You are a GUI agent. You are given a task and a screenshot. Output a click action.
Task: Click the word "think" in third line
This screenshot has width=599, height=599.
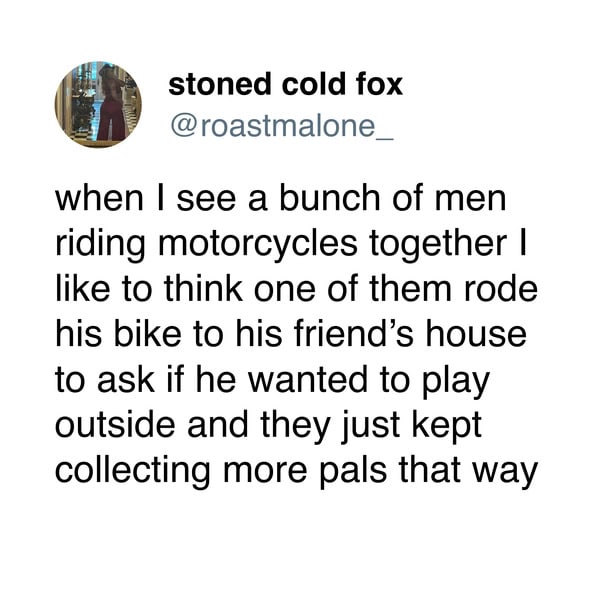click(x=203, y=288)
